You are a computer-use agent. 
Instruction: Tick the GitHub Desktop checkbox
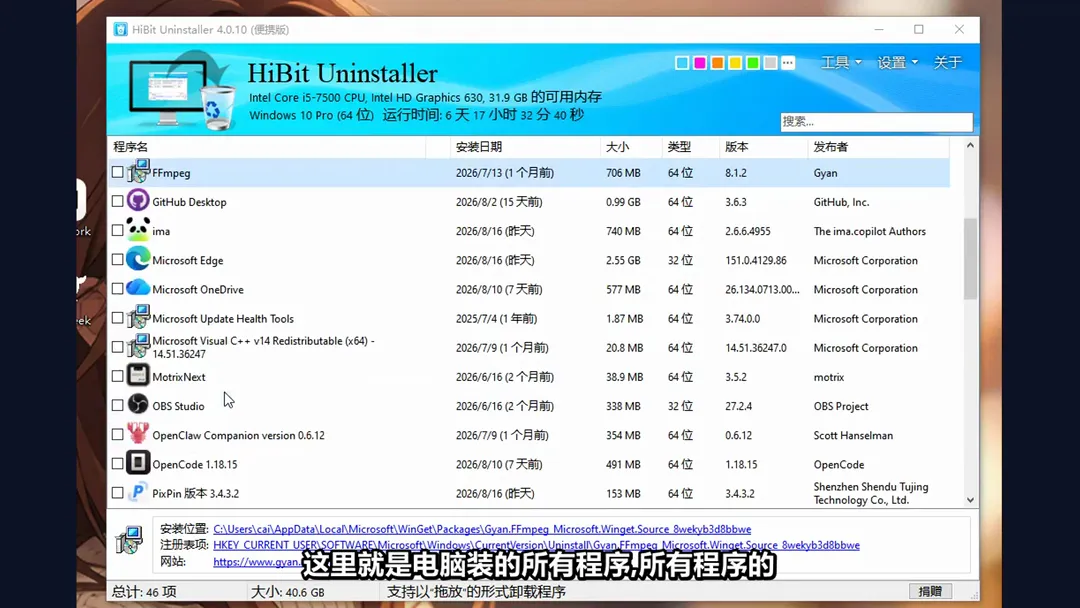coord(117,201)
